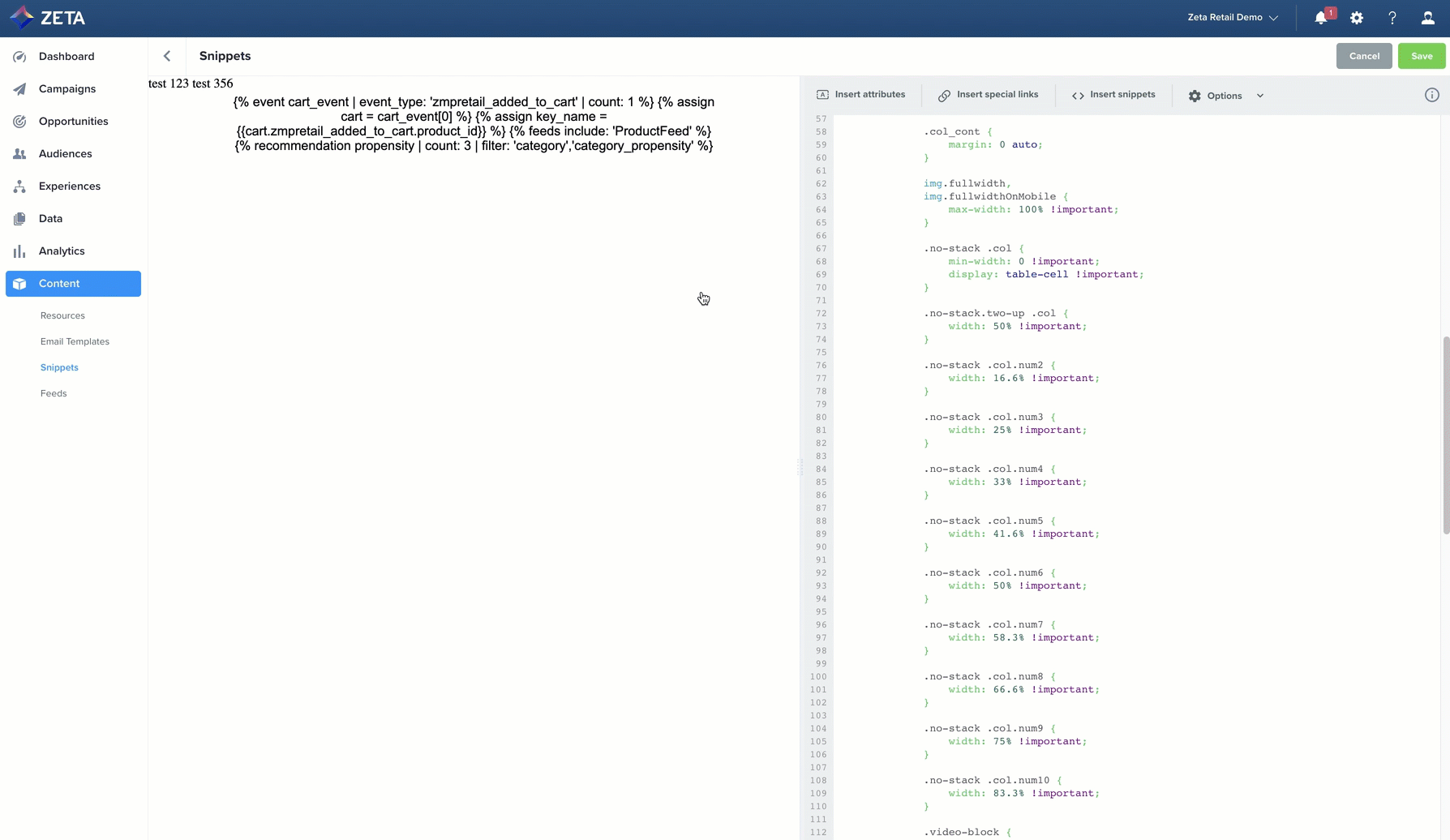Click the Zeta logo

click(47, 17)
